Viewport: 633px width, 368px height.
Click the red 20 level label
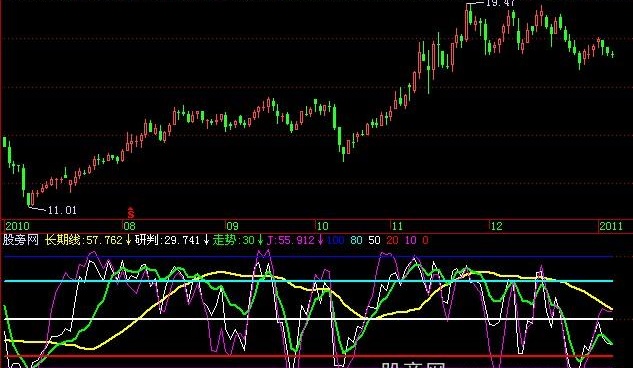[392, 240]
